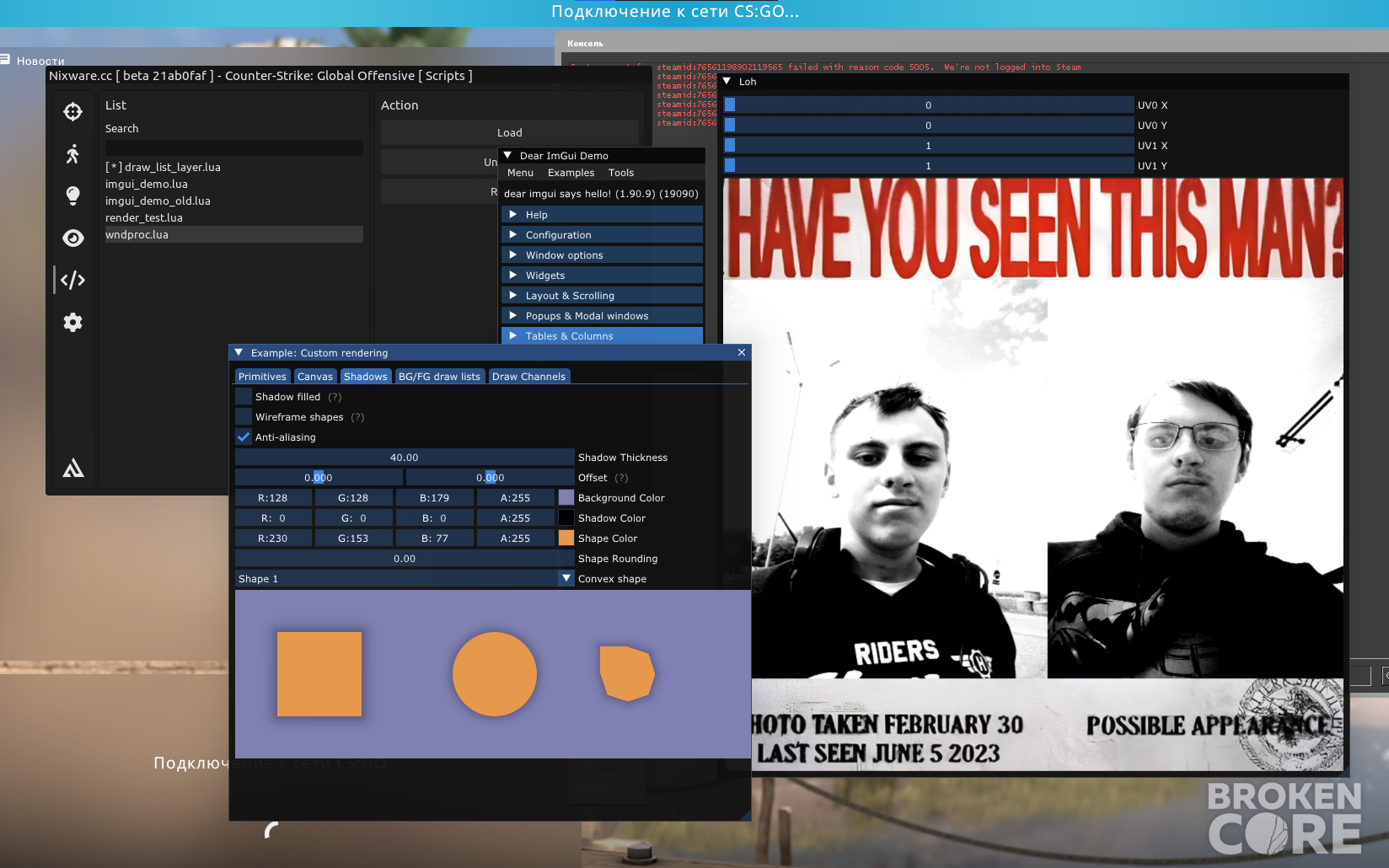The image size is (1389, 868).
Task: Click the Shadow Color A:255 field
Action: coord(516,518)
